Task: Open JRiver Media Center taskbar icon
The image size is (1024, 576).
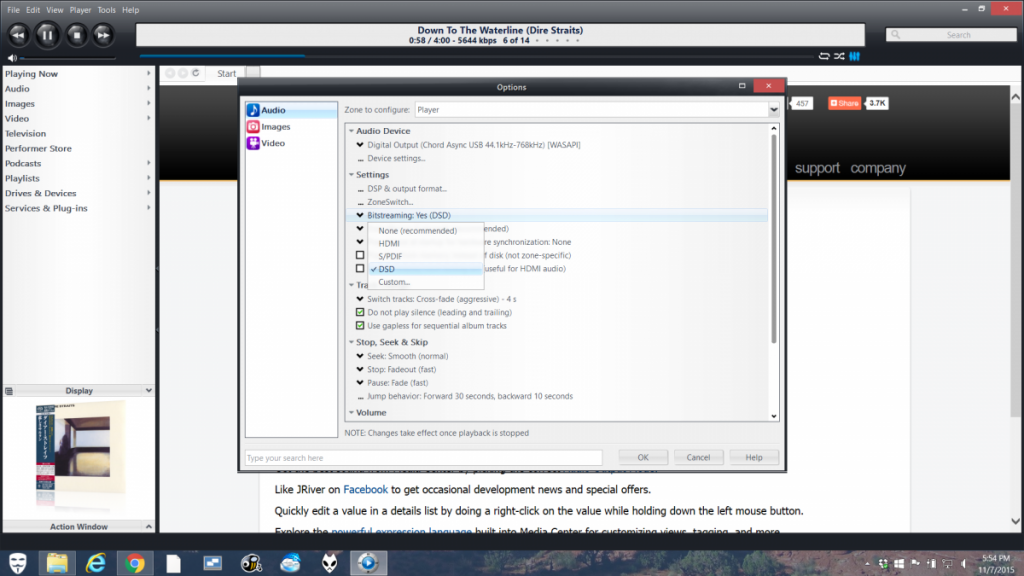Action: [x=368, y=563]
